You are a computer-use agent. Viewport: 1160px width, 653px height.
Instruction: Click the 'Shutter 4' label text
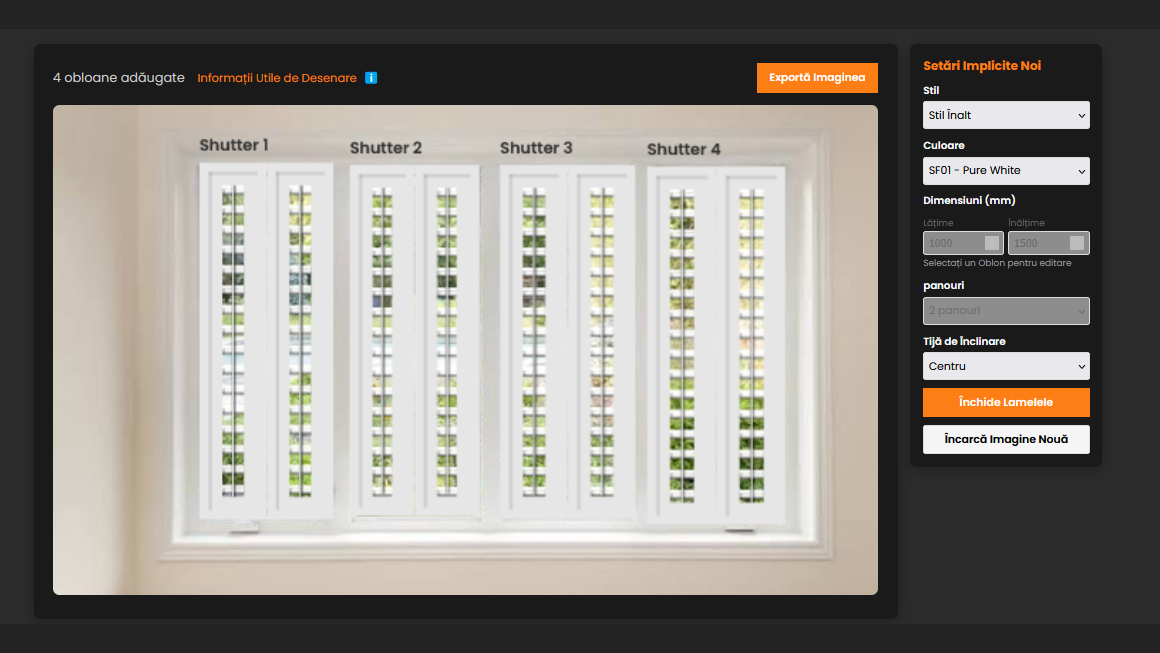point(684,149)
